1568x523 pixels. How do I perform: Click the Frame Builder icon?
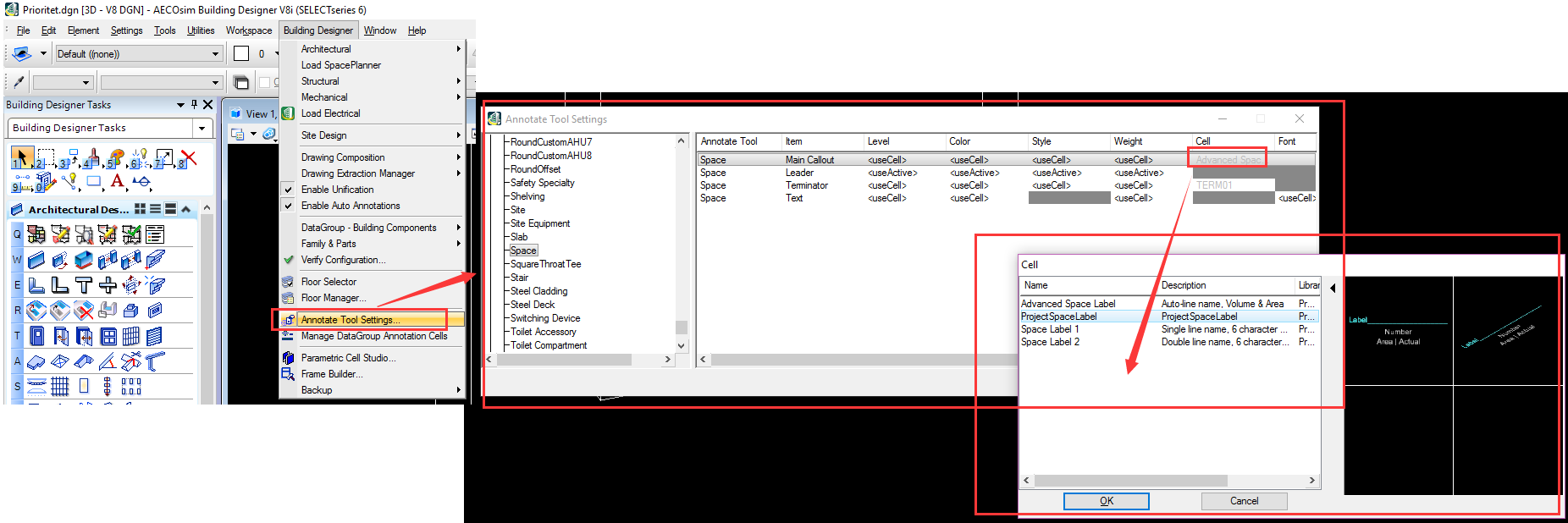tap(288, 374)
